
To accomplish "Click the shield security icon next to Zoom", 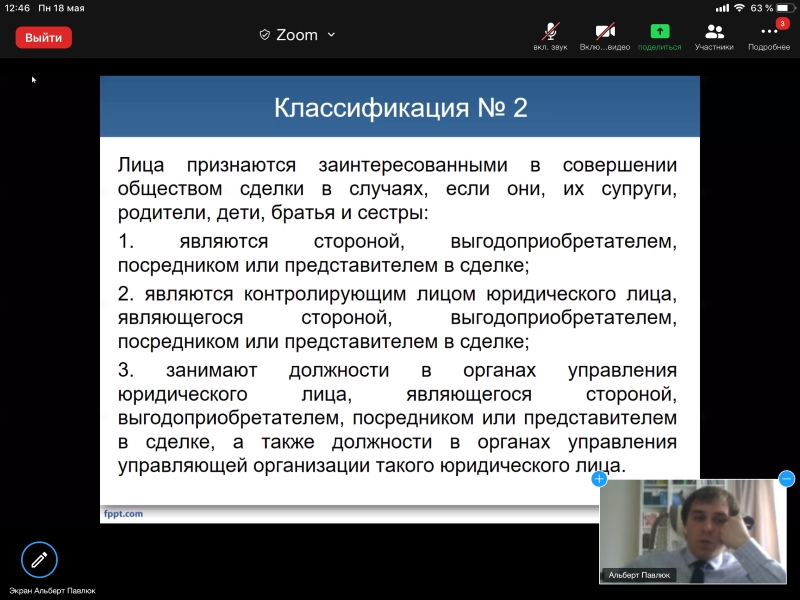I will point(264,35).
